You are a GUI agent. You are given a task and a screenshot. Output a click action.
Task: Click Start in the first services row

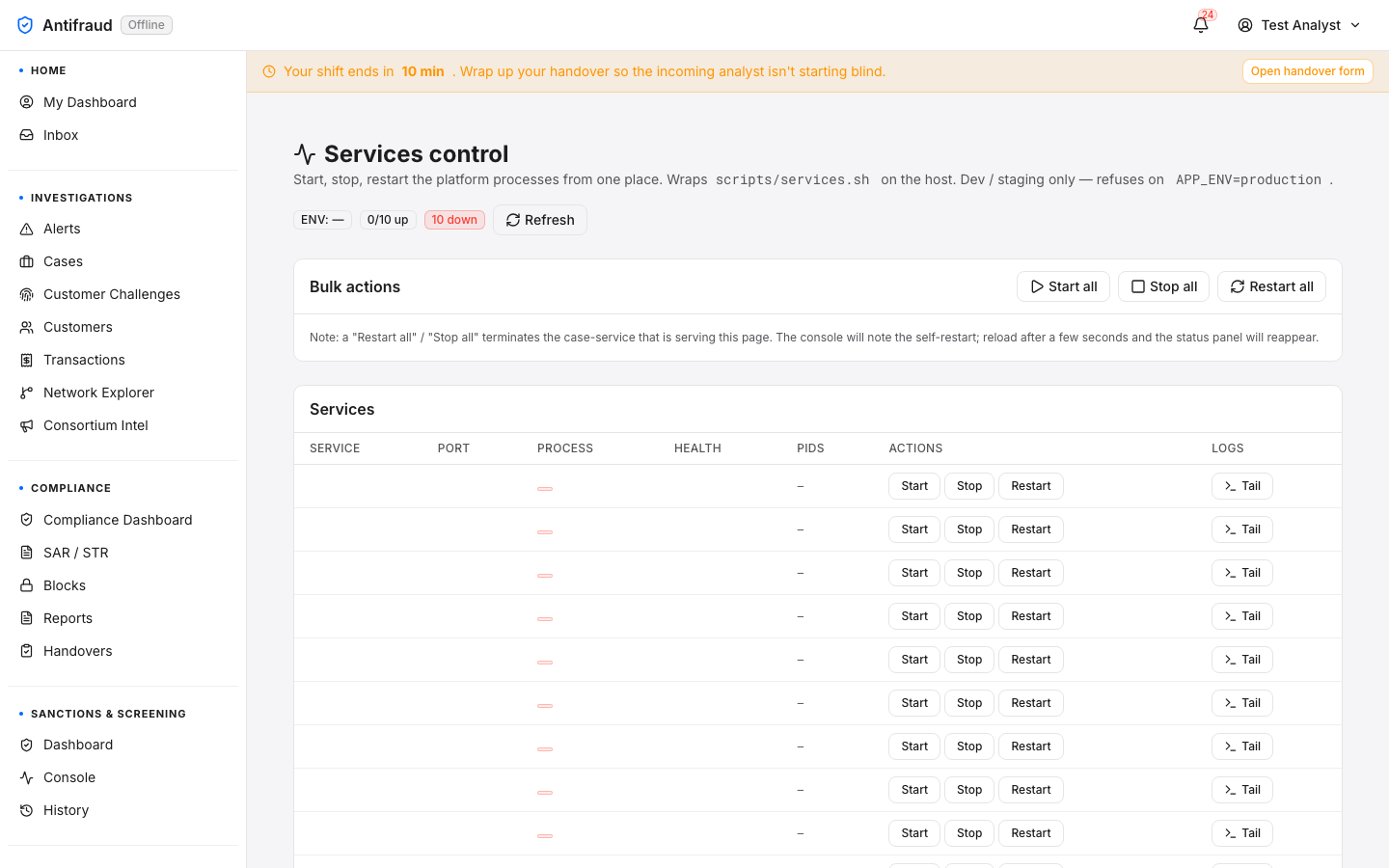click(914, 486)
